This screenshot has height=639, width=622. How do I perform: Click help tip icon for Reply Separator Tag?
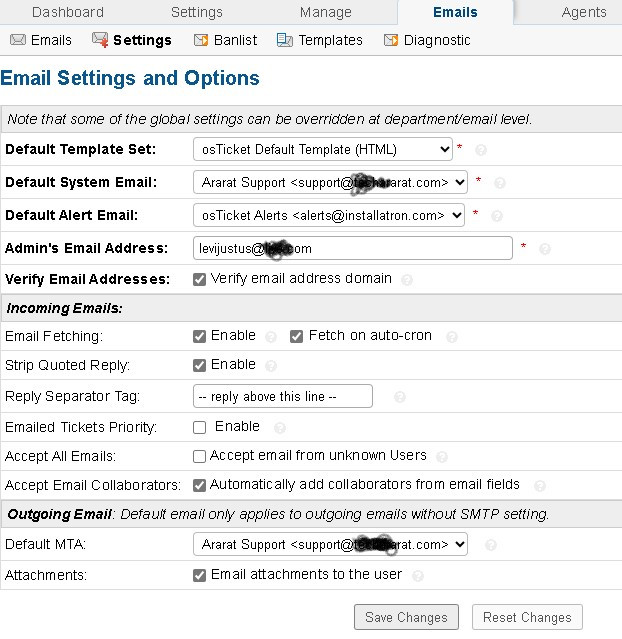tap(400, 397)
